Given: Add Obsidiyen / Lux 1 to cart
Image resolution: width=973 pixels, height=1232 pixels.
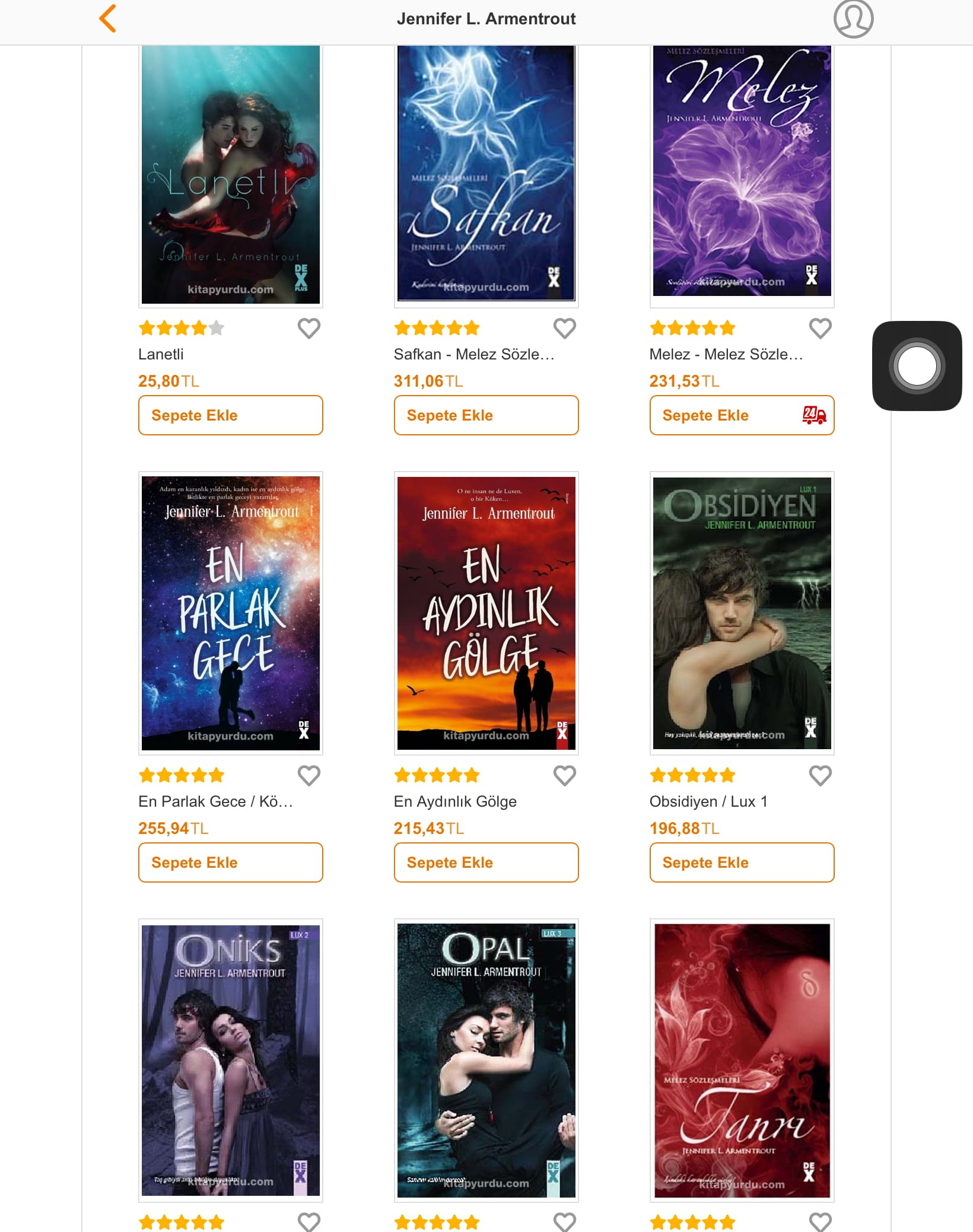Looking at the screenshot, I should (742, 862).
